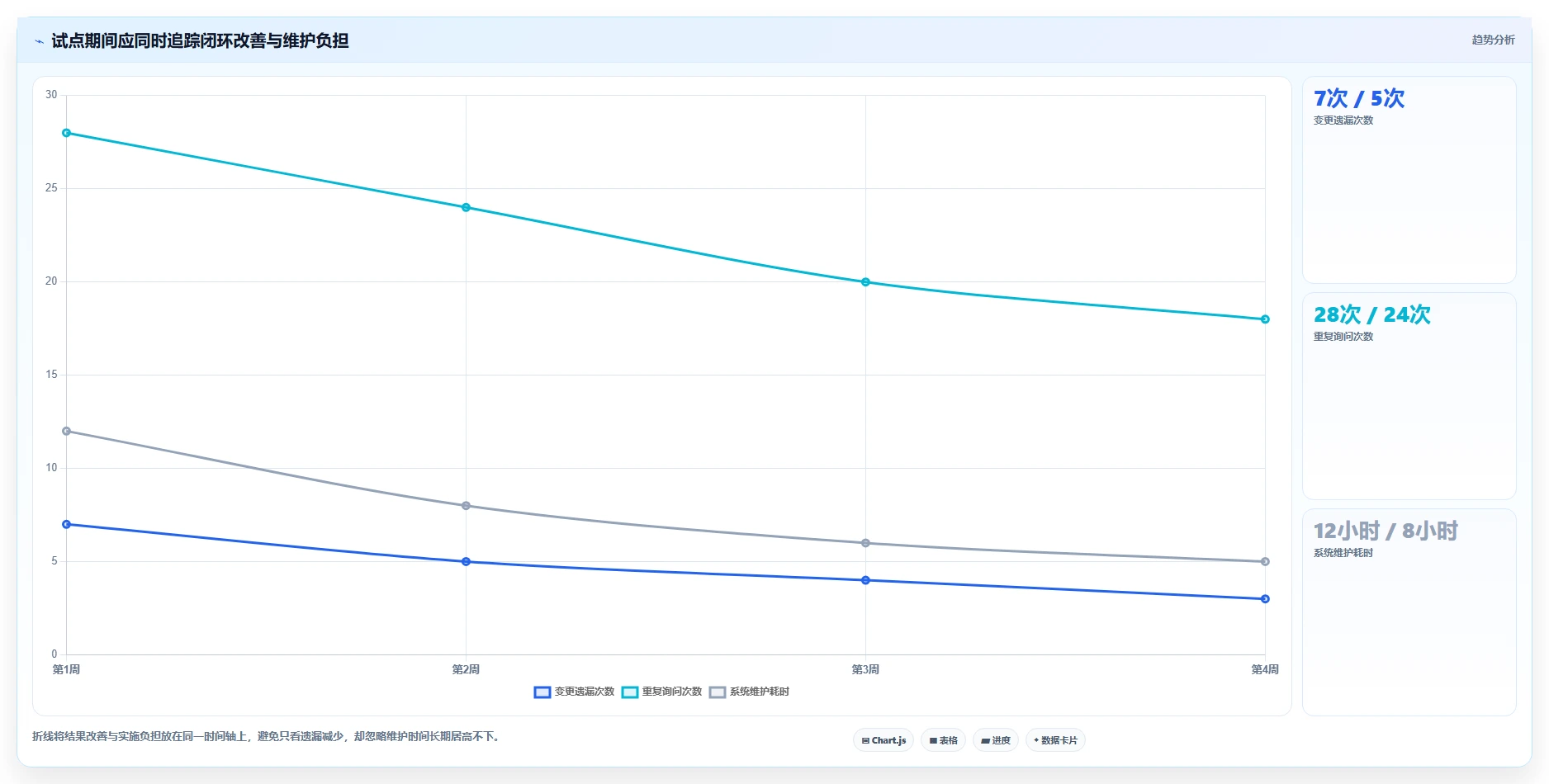The image size is (1549, 784).
Task: Click the 第4周 blue data point at 3
Action: click(x=1265, y=599)
